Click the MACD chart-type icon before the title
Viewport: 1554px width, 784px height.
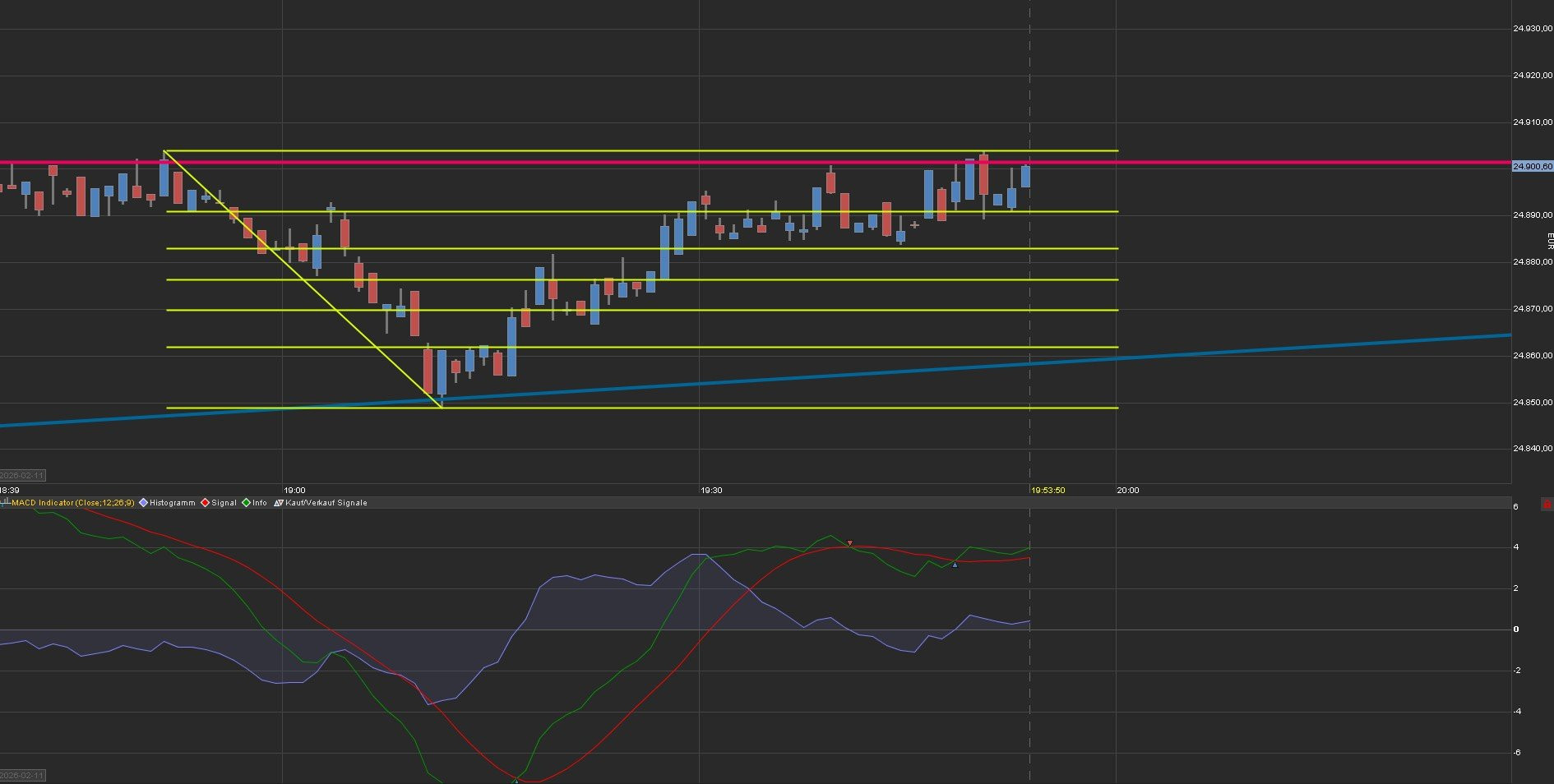[x=5, y=502]
